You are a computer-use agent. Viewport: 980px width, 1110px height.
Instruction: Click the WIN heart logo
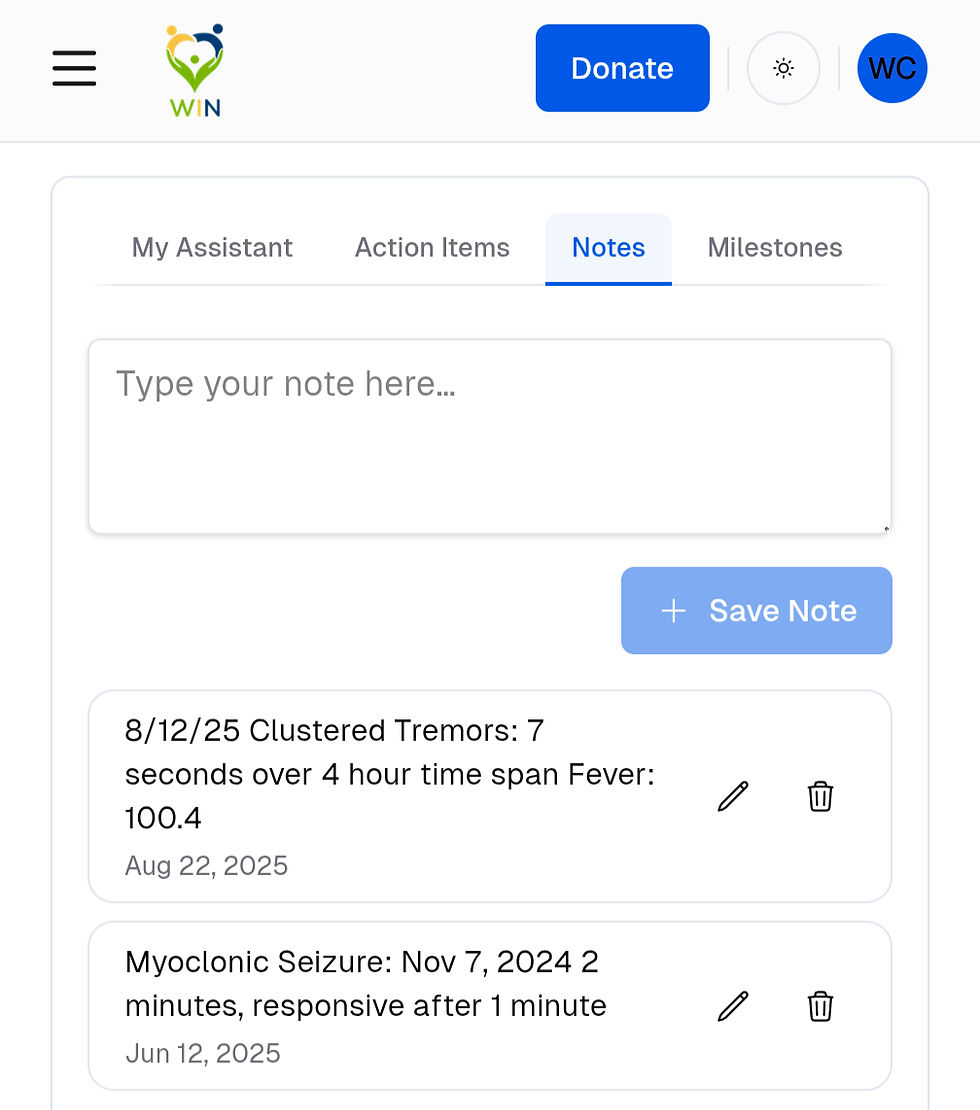(195, 70)
